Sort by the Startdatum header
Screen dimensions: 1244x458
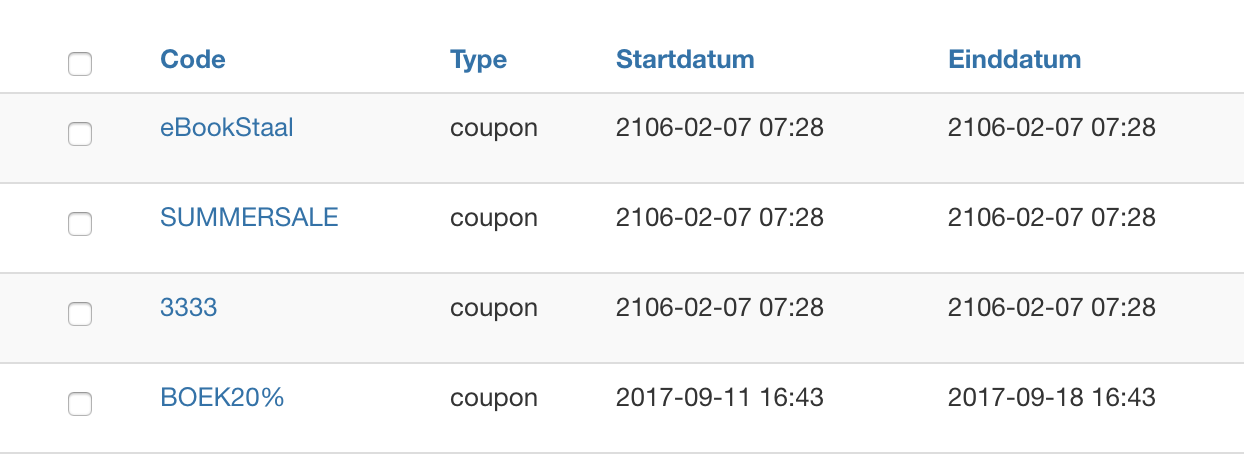coord(685,59)
